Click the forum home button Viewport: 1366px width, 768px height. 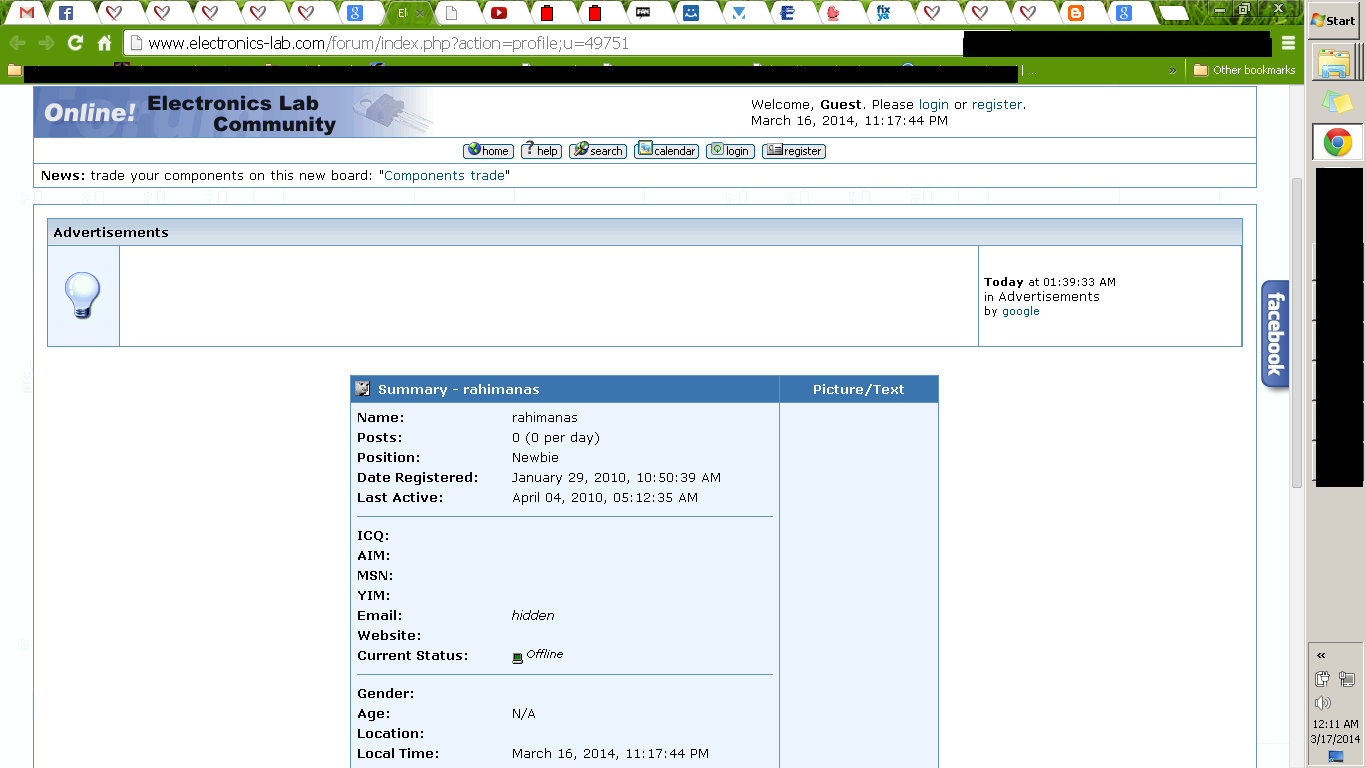click(x=488, y=151)
